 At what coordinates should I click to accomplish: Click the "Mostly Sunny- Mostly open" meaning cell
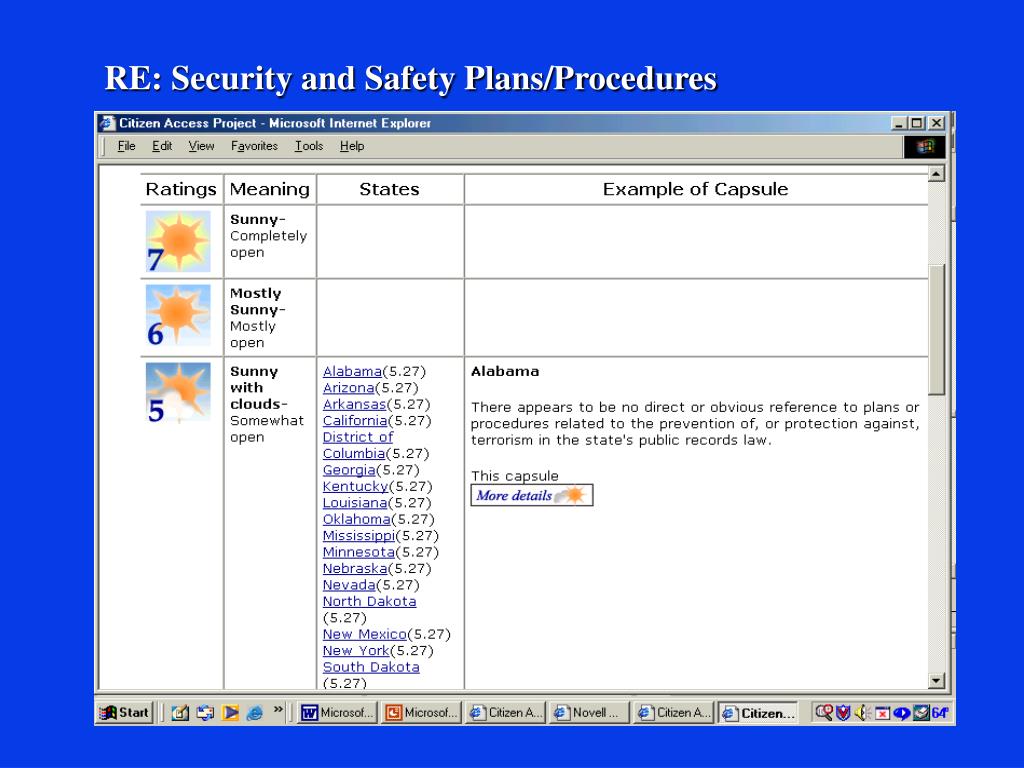point(270,317)
